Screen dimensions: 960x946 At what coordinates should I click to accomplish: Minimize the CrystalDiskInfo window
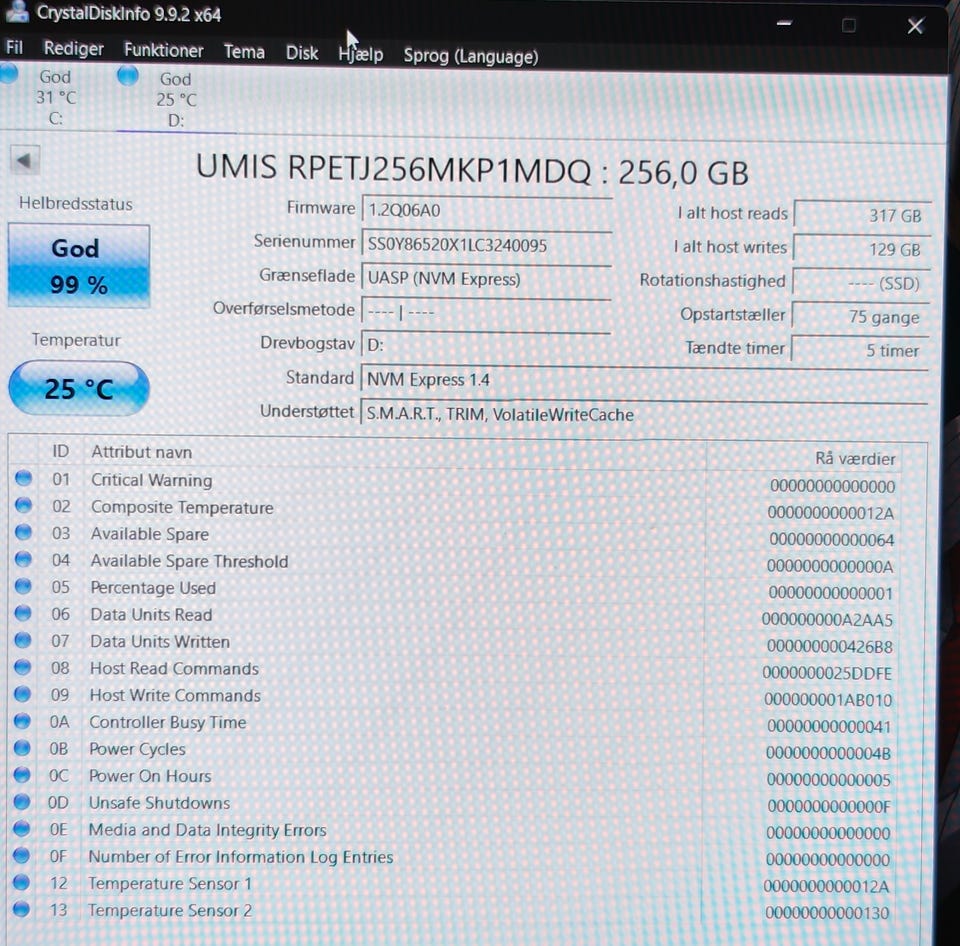(x=784, y=24)
